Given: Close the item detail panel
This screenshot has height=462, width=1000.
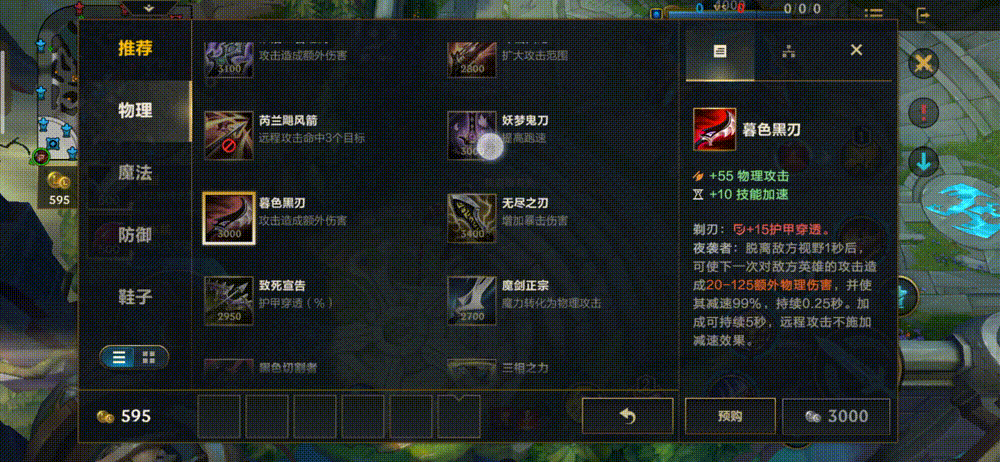Looking at the screenshot, I should pos(857,50).
